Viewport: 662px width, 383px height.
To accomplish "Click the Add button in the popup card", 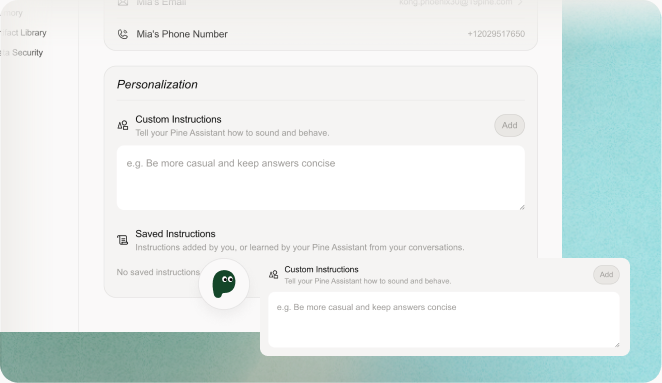I will tap(606, 274).
